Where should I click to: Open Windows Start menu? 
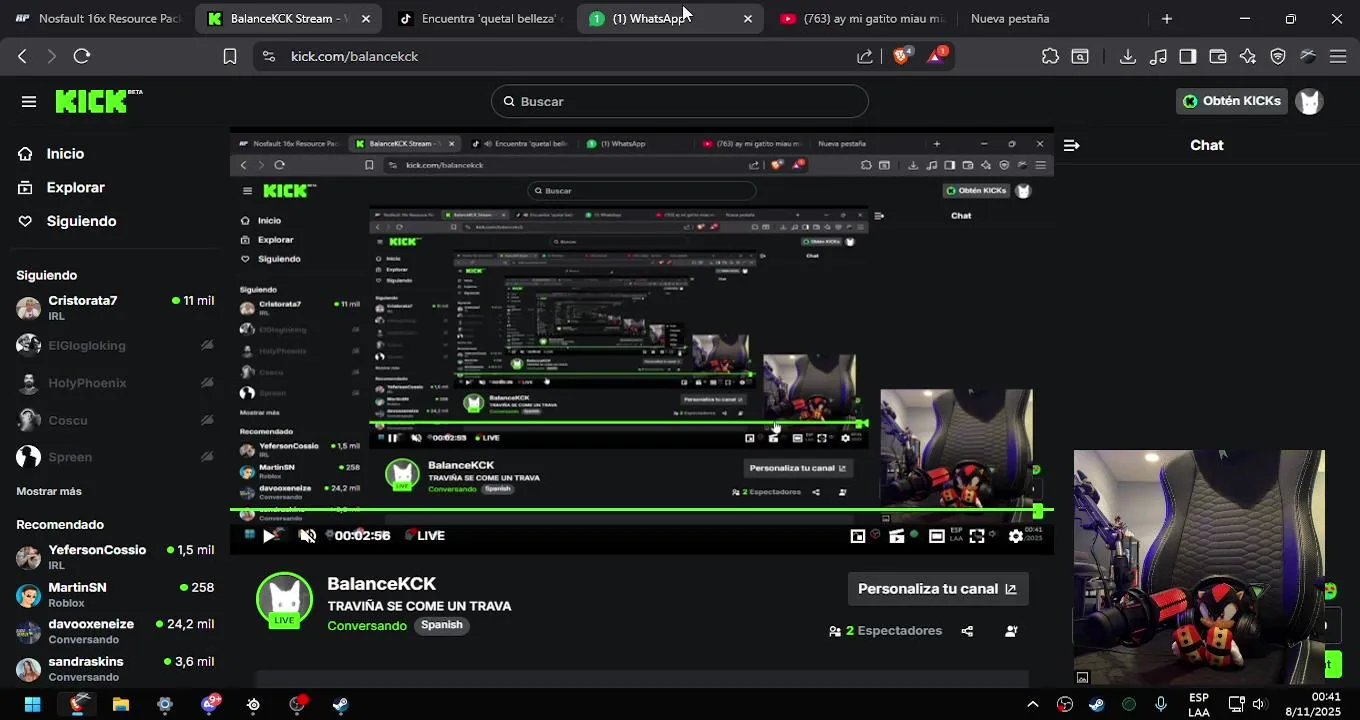click(x=32, y=704)
